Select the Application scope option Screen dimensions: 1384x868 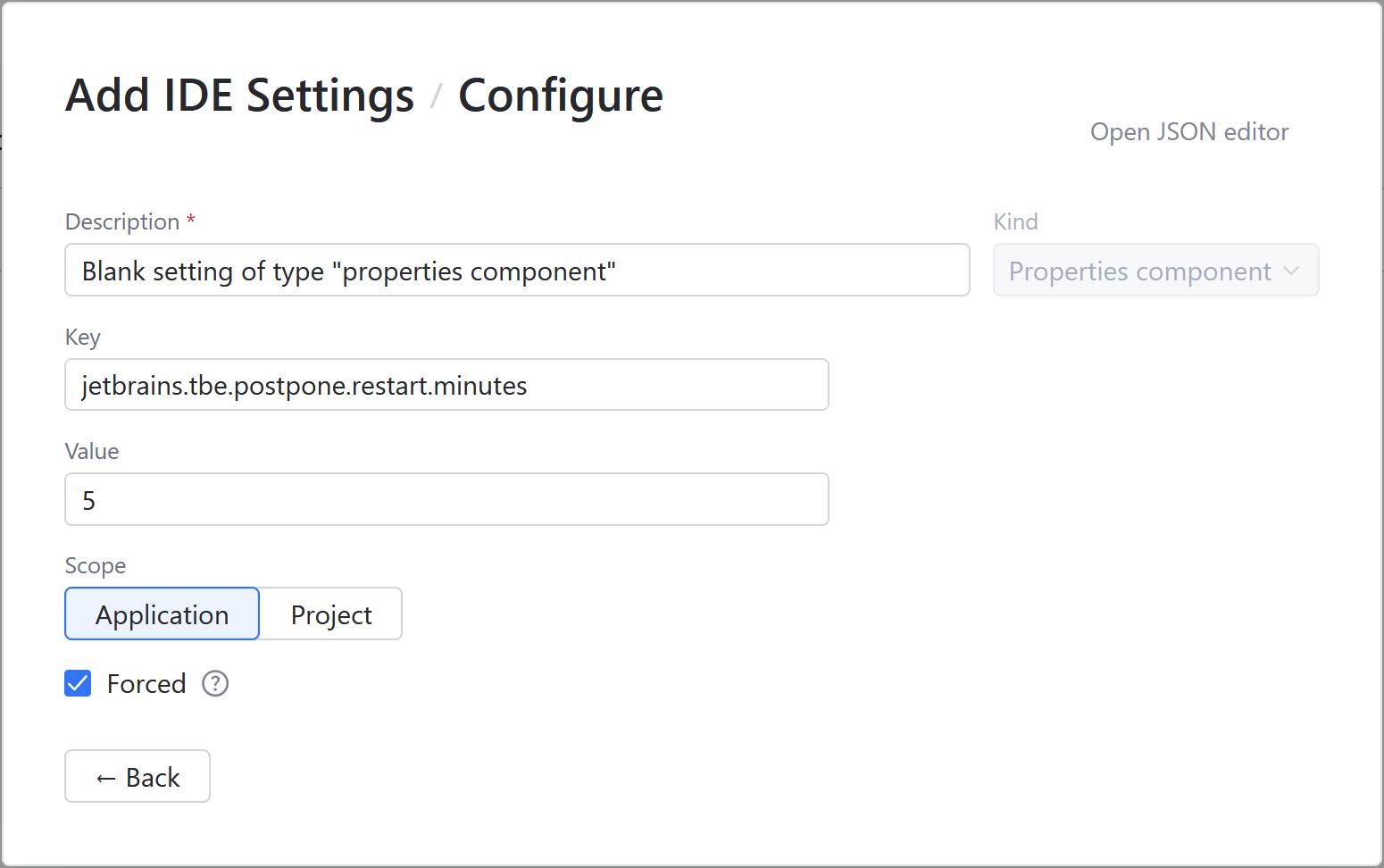[x=162, y=613]
